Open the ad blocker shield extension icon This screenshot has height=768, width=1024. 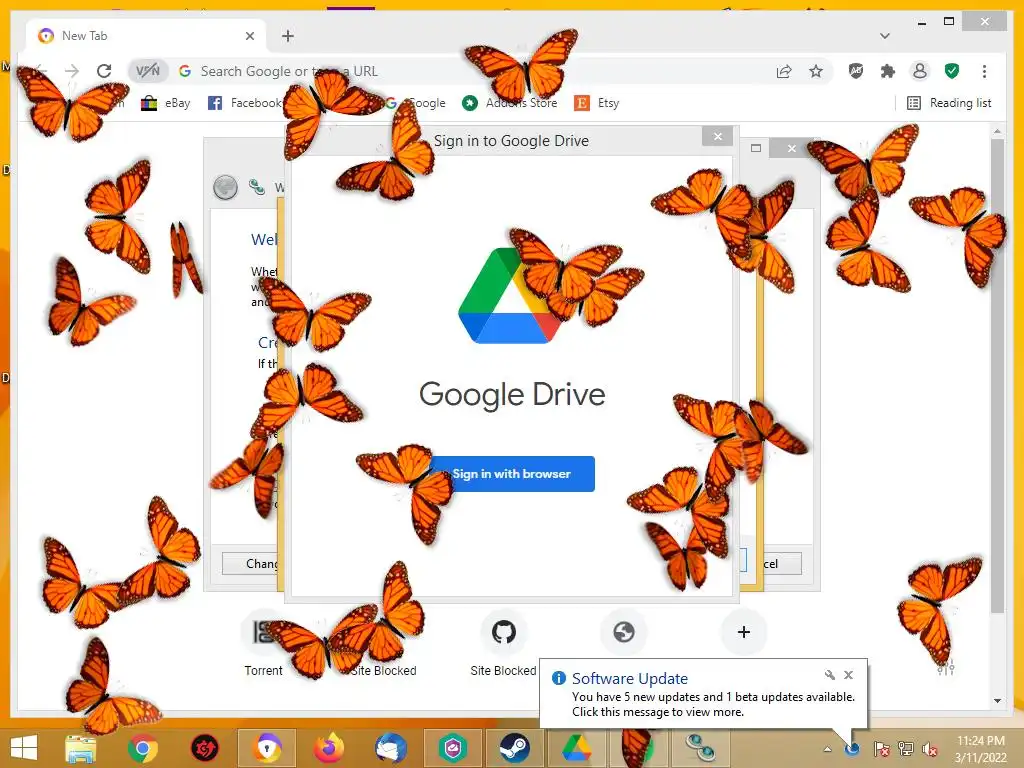tap(856, 71)
